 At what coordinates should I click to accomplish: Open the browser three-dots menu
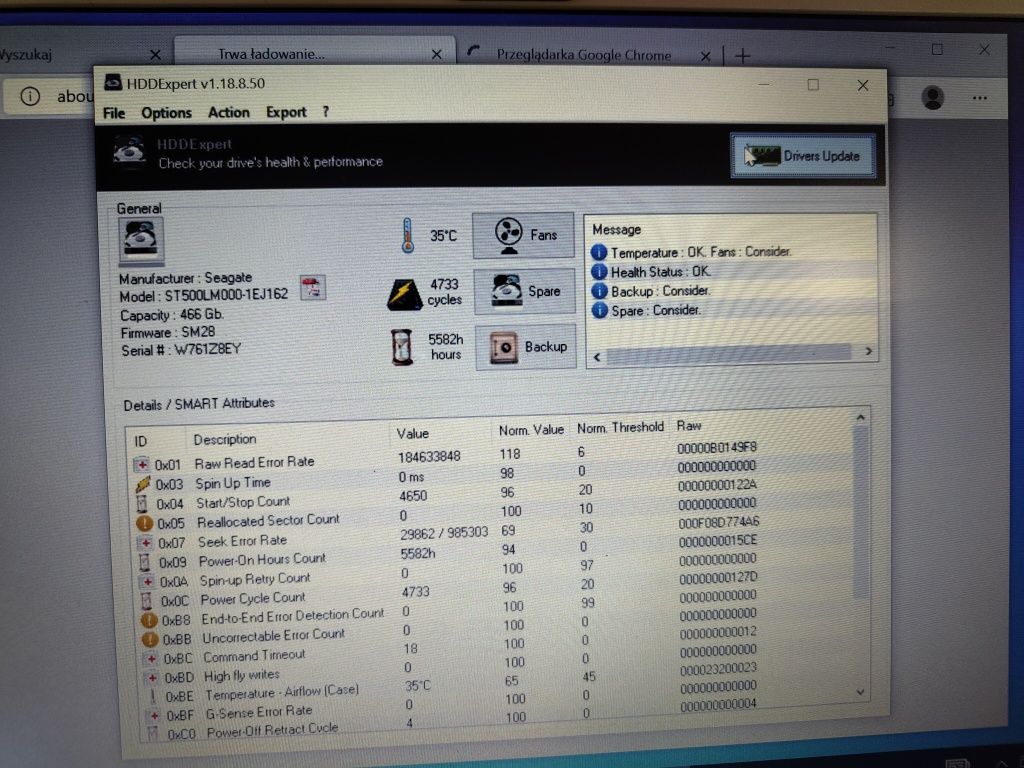point(980,98)
